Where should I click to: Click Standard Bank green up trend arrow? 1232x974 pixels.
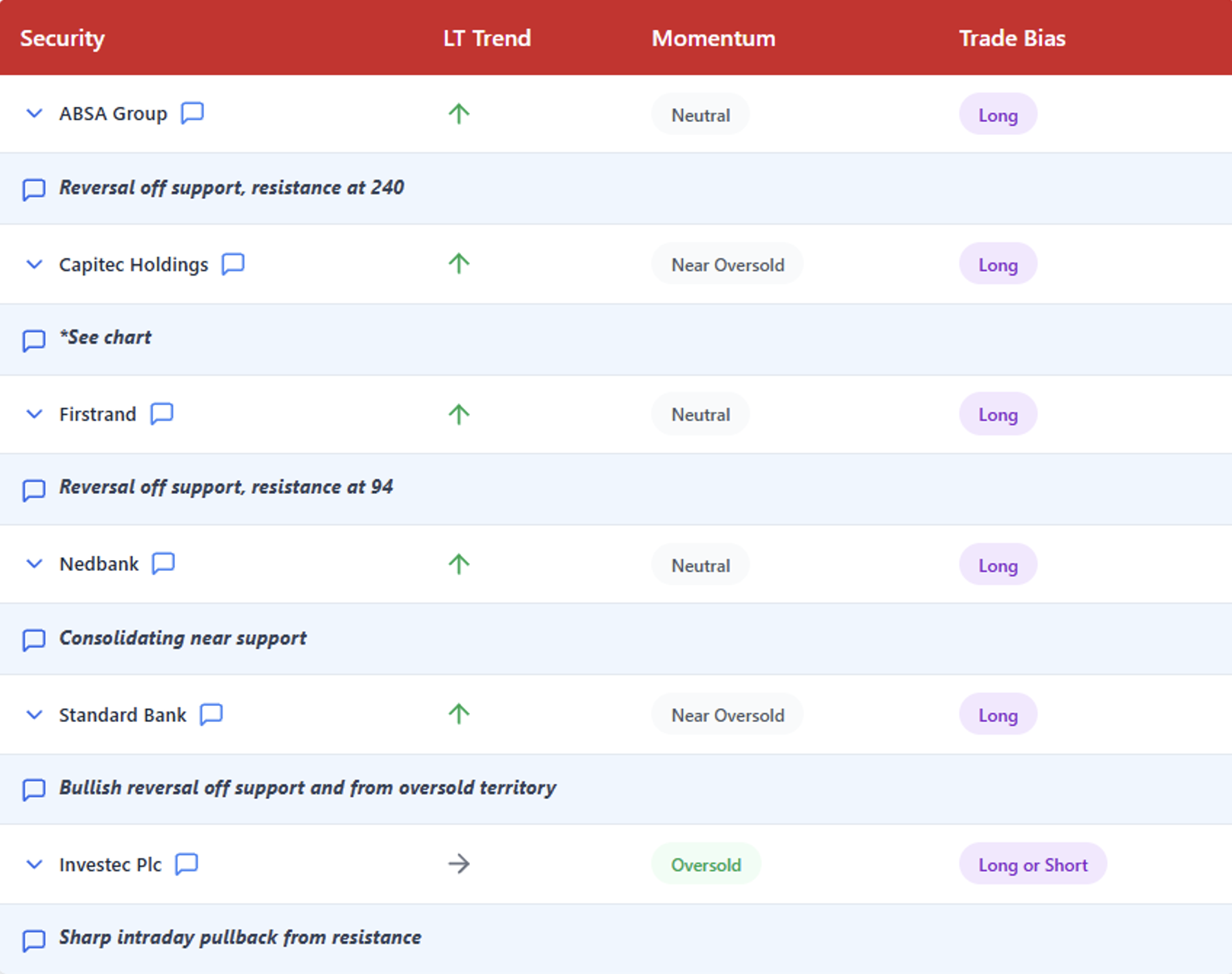pos(459,714)
